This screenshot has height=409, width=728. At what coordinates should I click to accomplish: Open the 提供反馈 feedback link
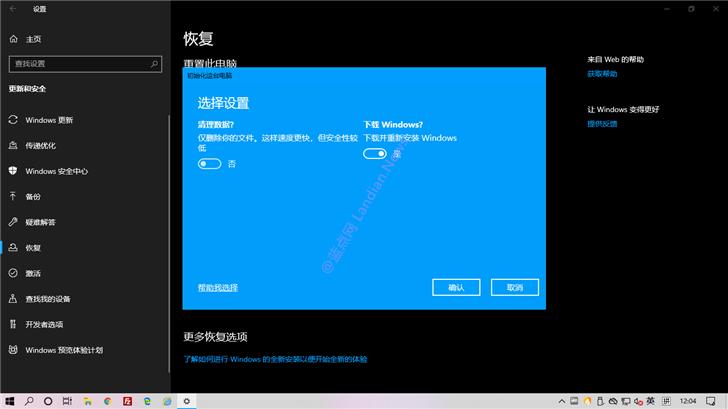[x=602, y=124]
